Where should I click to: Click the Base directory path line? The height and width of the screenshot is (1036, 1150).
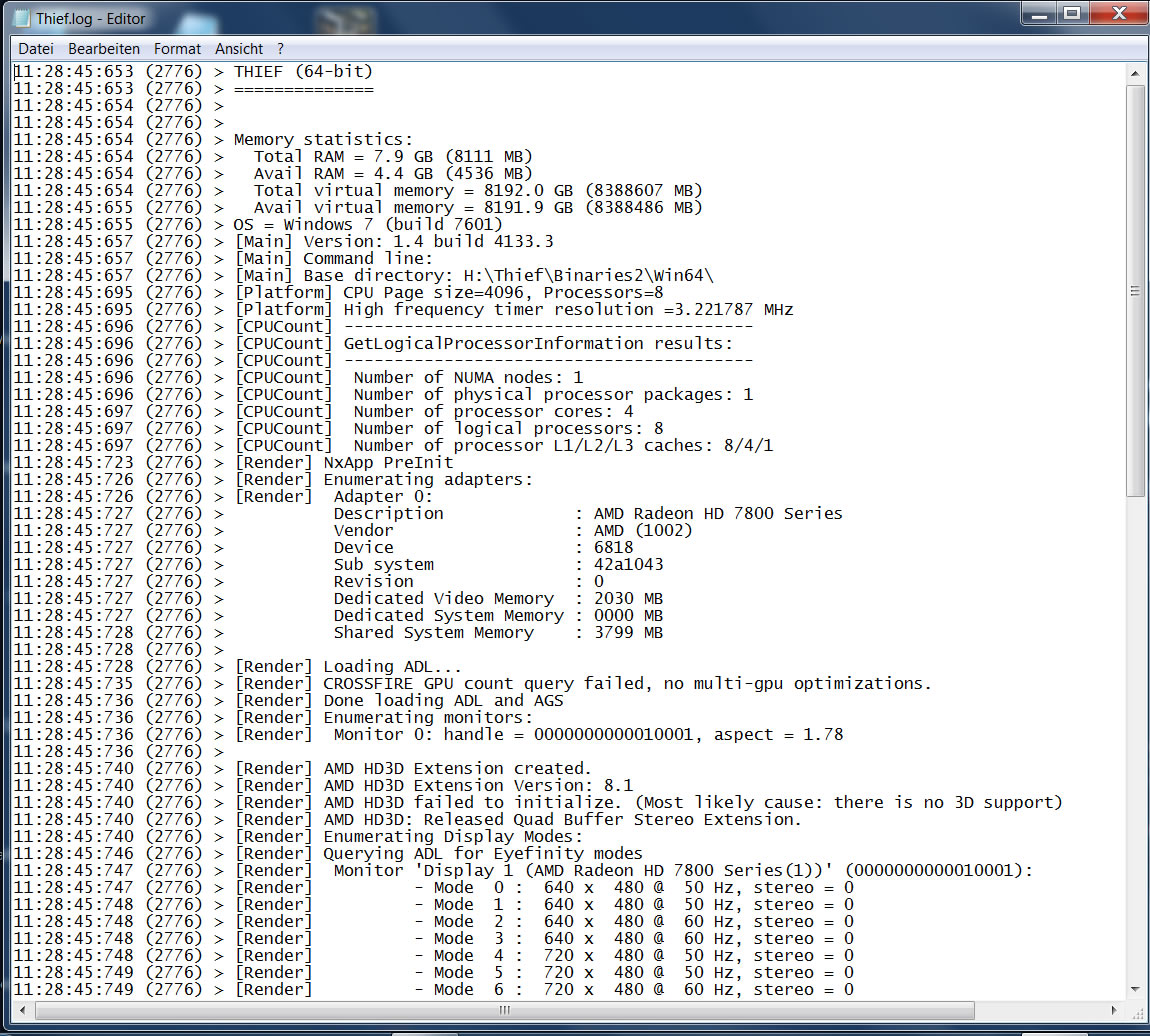474,276
